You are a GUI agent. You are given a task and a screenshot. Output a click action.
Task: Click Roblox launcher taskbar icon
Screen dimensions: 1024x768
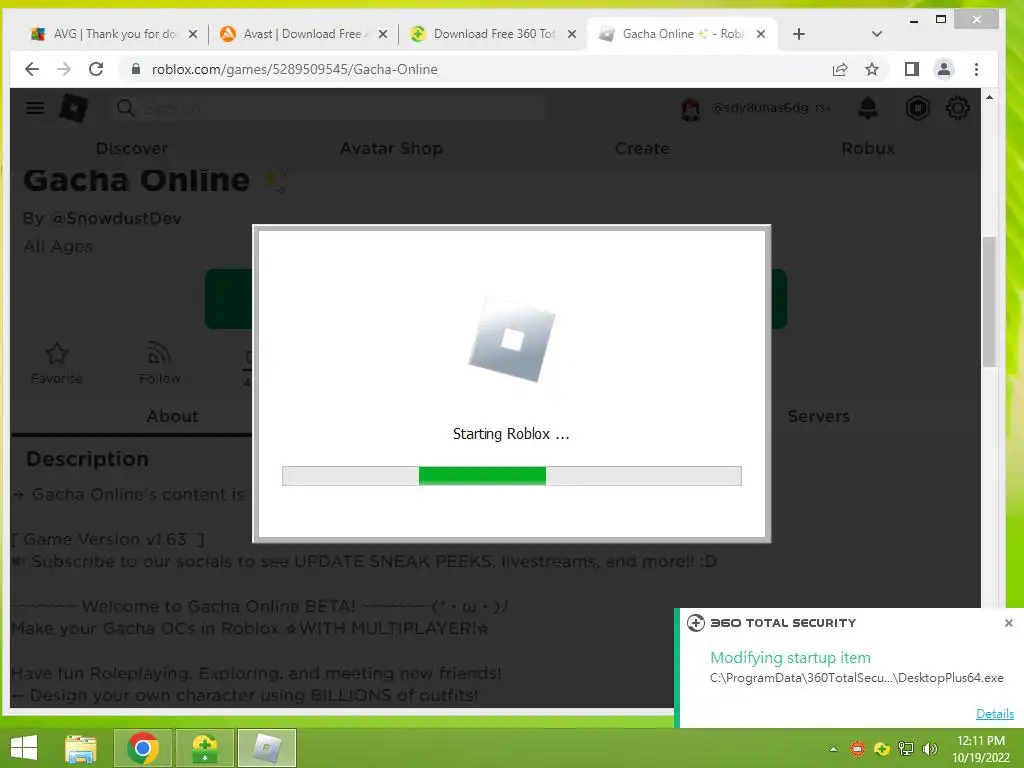266,748
